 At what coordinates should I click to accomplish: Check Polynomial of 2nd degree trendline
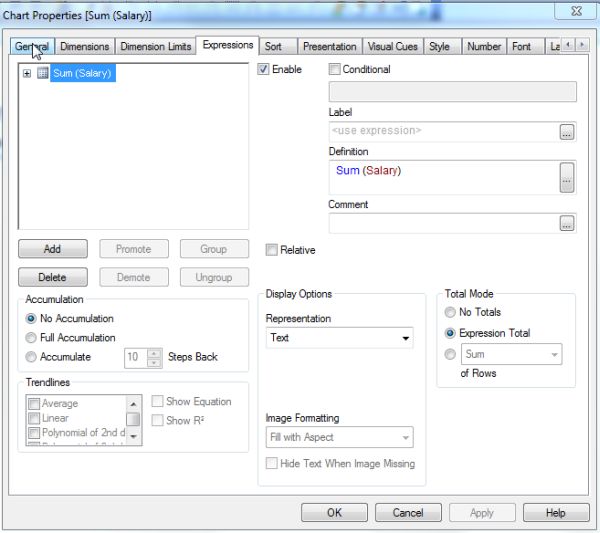coord(34,433)
